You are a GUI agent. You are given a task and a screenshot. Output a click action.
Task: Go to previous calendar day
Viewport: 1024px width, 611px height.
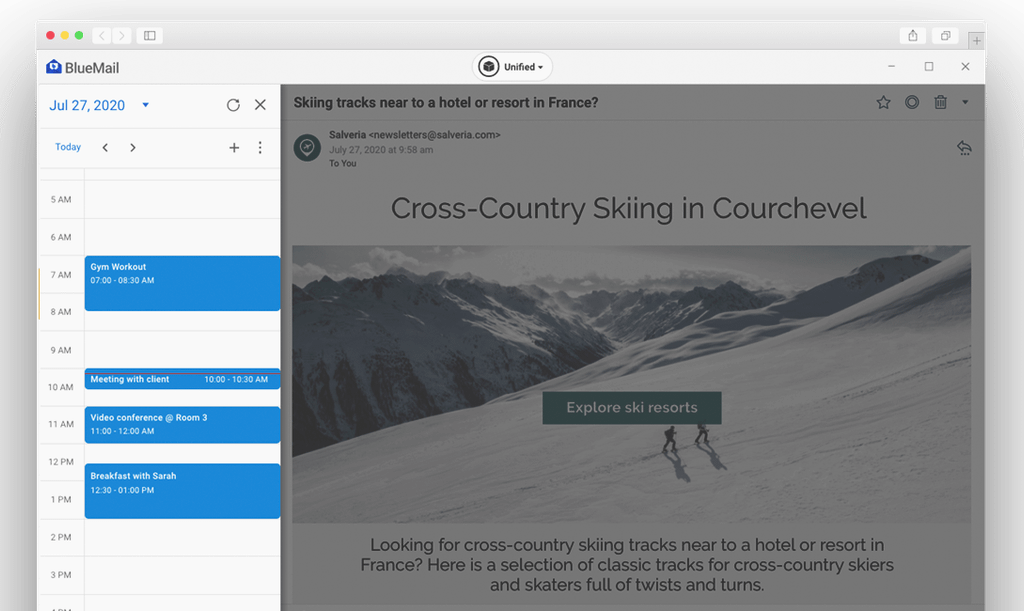(105, 148)
